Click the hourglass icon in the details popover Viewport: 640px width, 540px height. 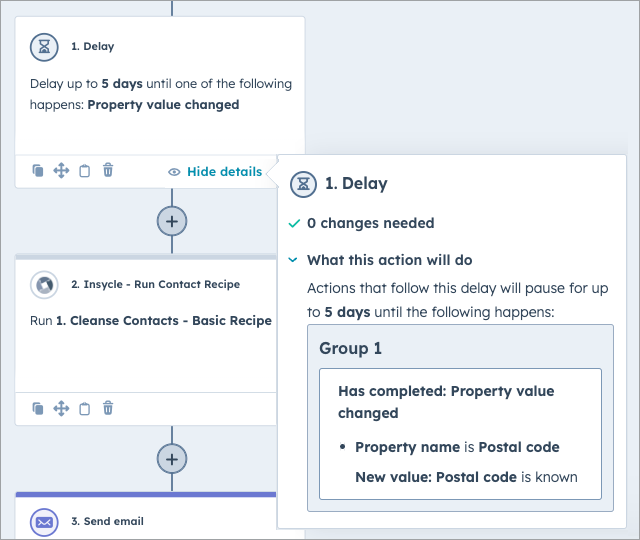[x=303, y=184]
